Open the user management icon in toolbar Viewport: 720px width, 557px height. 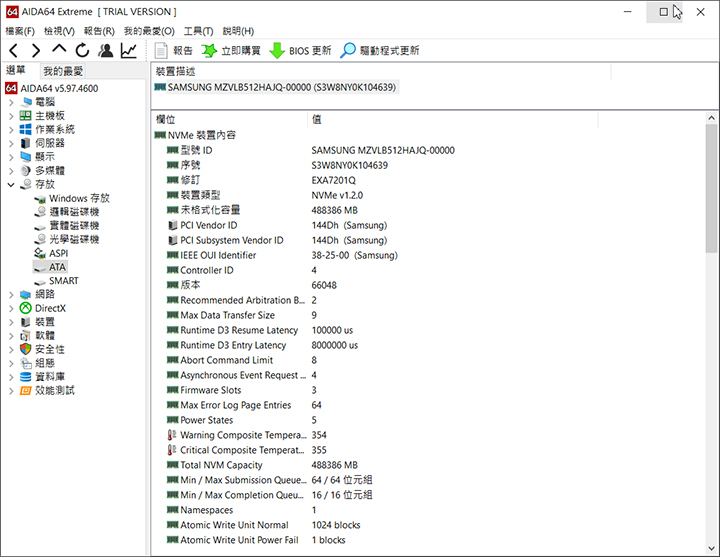click(x=106, y=50)
